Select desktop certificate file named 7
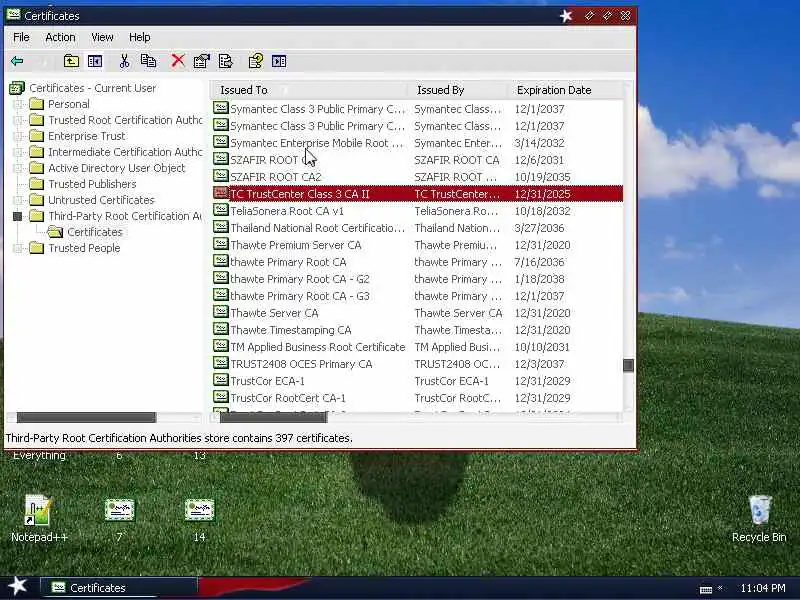 coord(119,518)
